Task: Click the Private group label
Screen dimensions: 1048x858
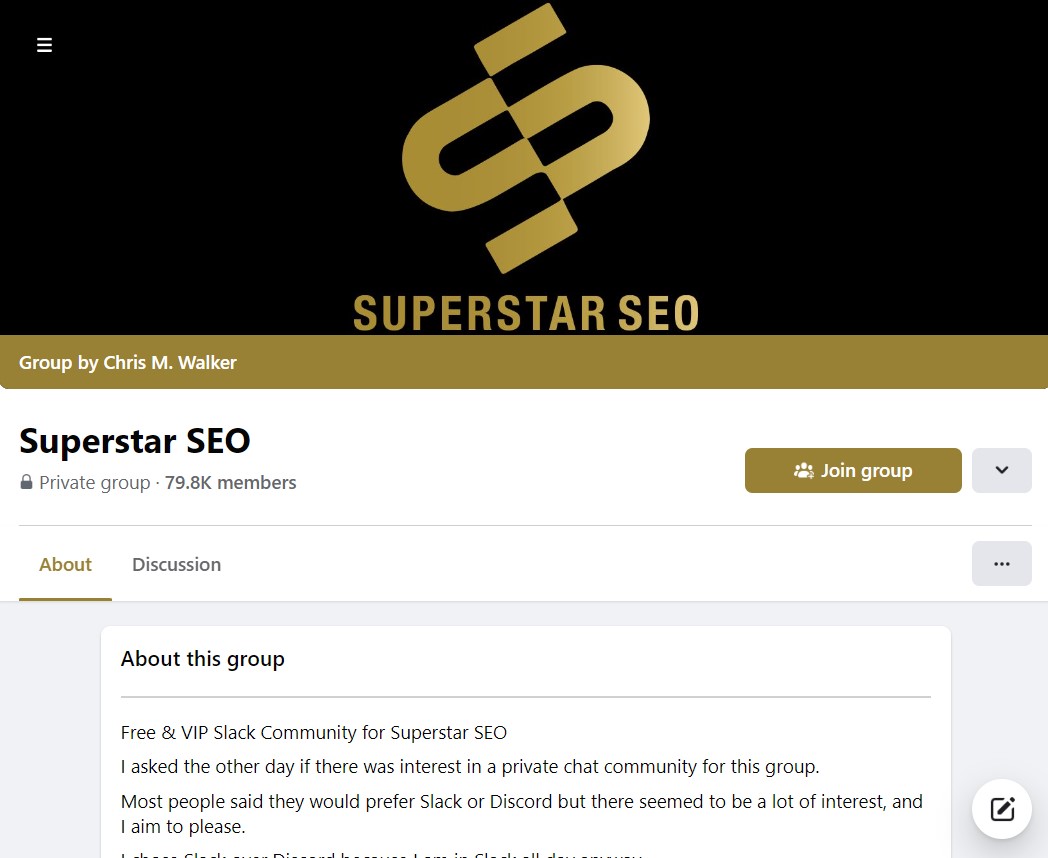Action: click(x=95, y=483)
